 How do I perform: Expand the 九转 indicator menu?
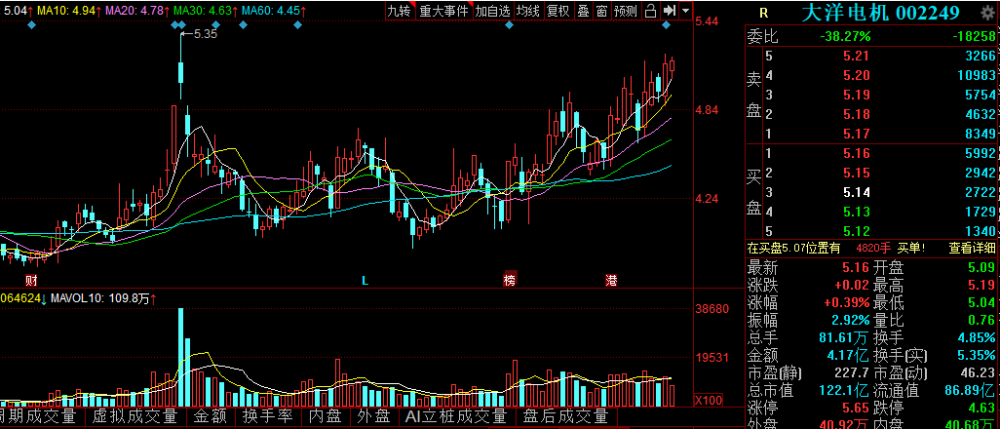(x=399, y=11)
